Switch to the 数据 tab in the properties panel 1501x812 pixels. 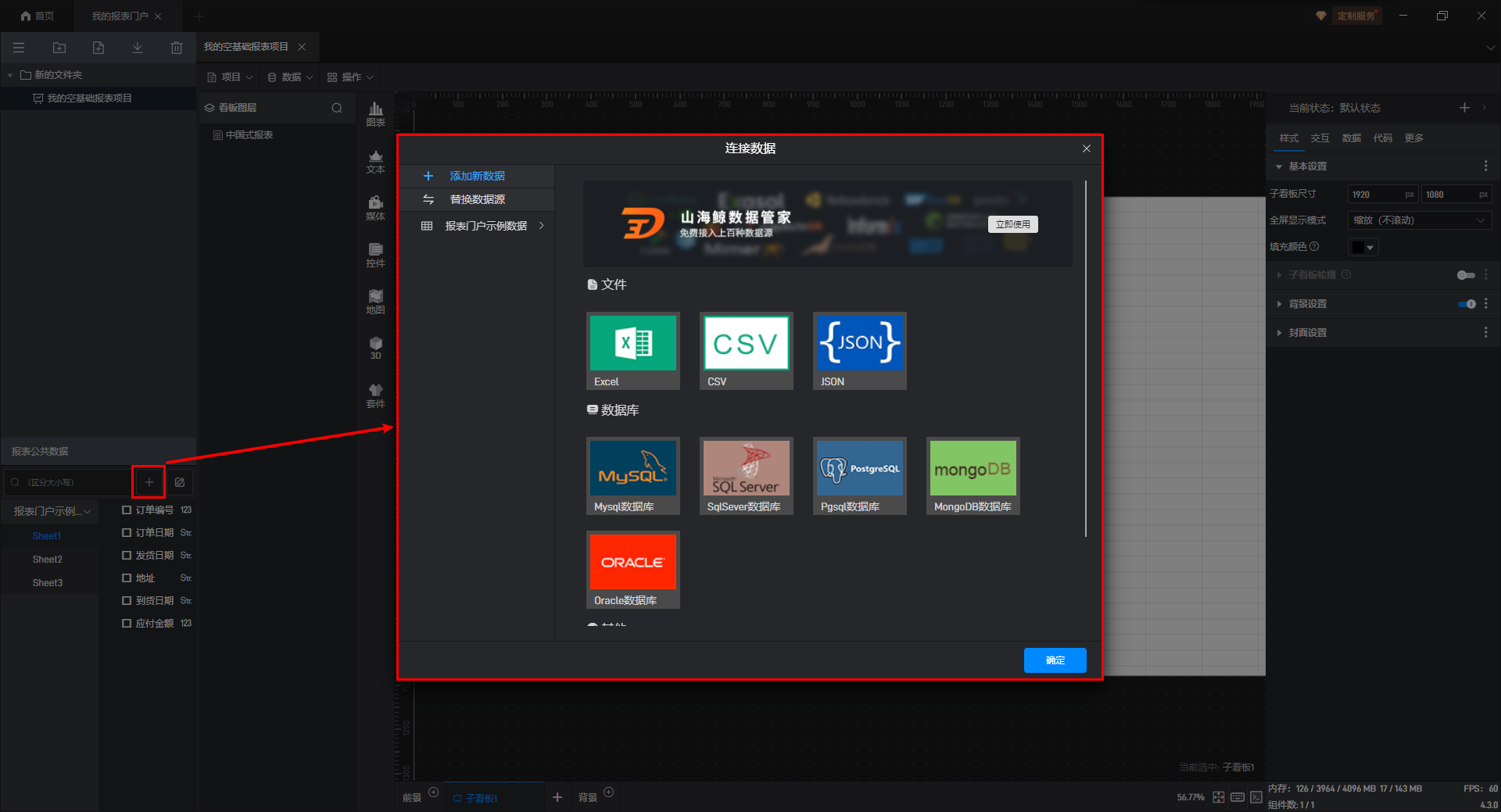click(x=1352, y=138)
